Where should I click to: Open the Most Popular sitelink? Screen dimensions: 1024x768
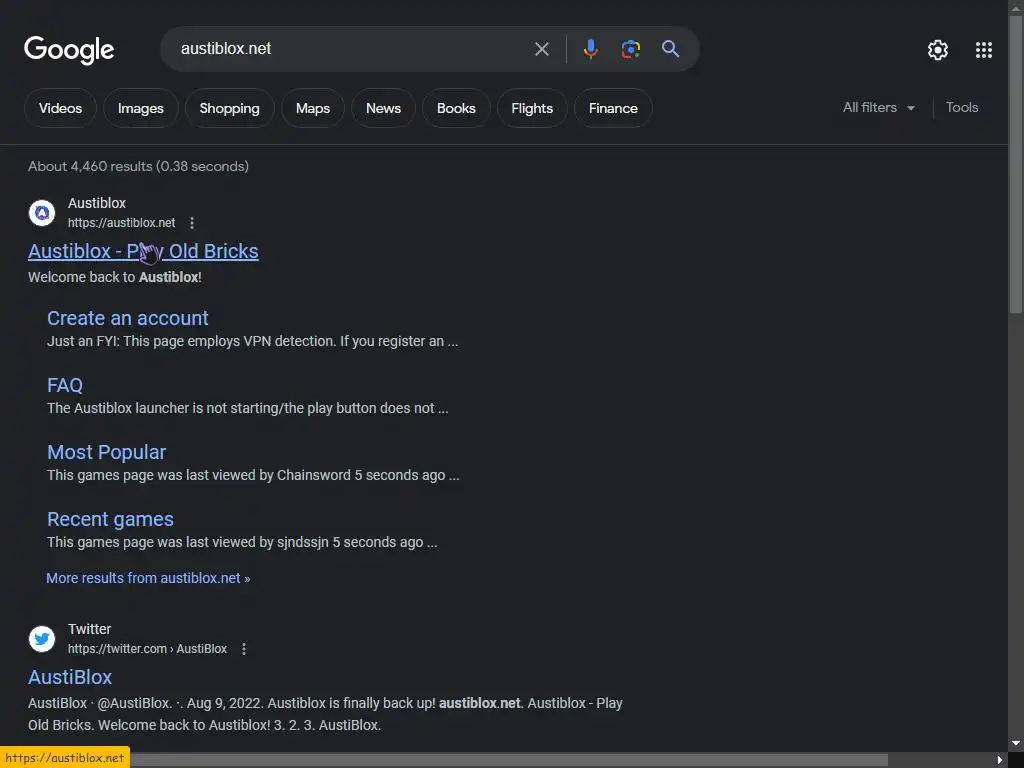tap(106, 452)
